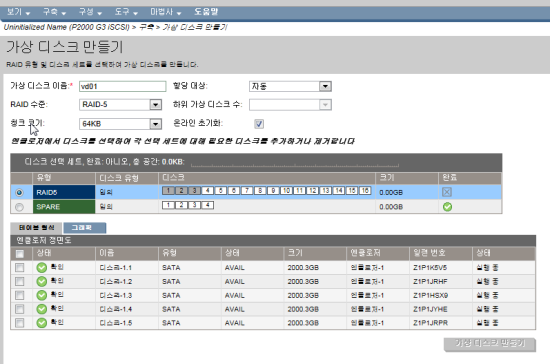Select disk slot 7 in RAID5 row
Image resolution: width=550 pixels, height=364 pixels.
(247, 190)
